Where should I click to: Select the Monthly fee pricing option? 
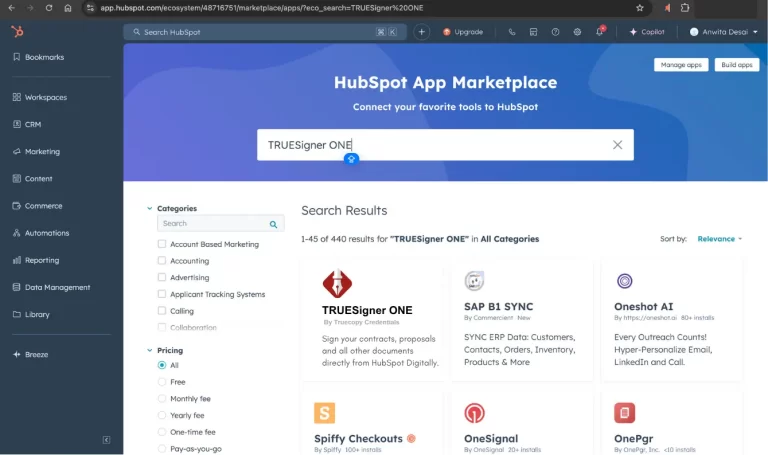[162, 399]
